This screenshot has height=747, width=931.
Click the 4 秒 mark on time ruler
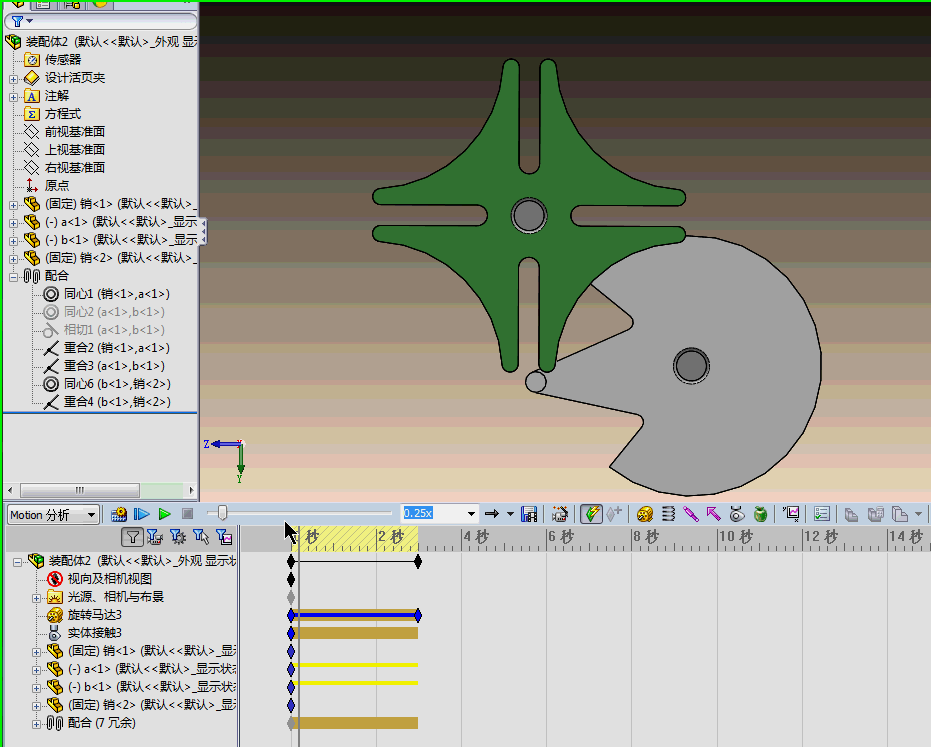[476, 537]
